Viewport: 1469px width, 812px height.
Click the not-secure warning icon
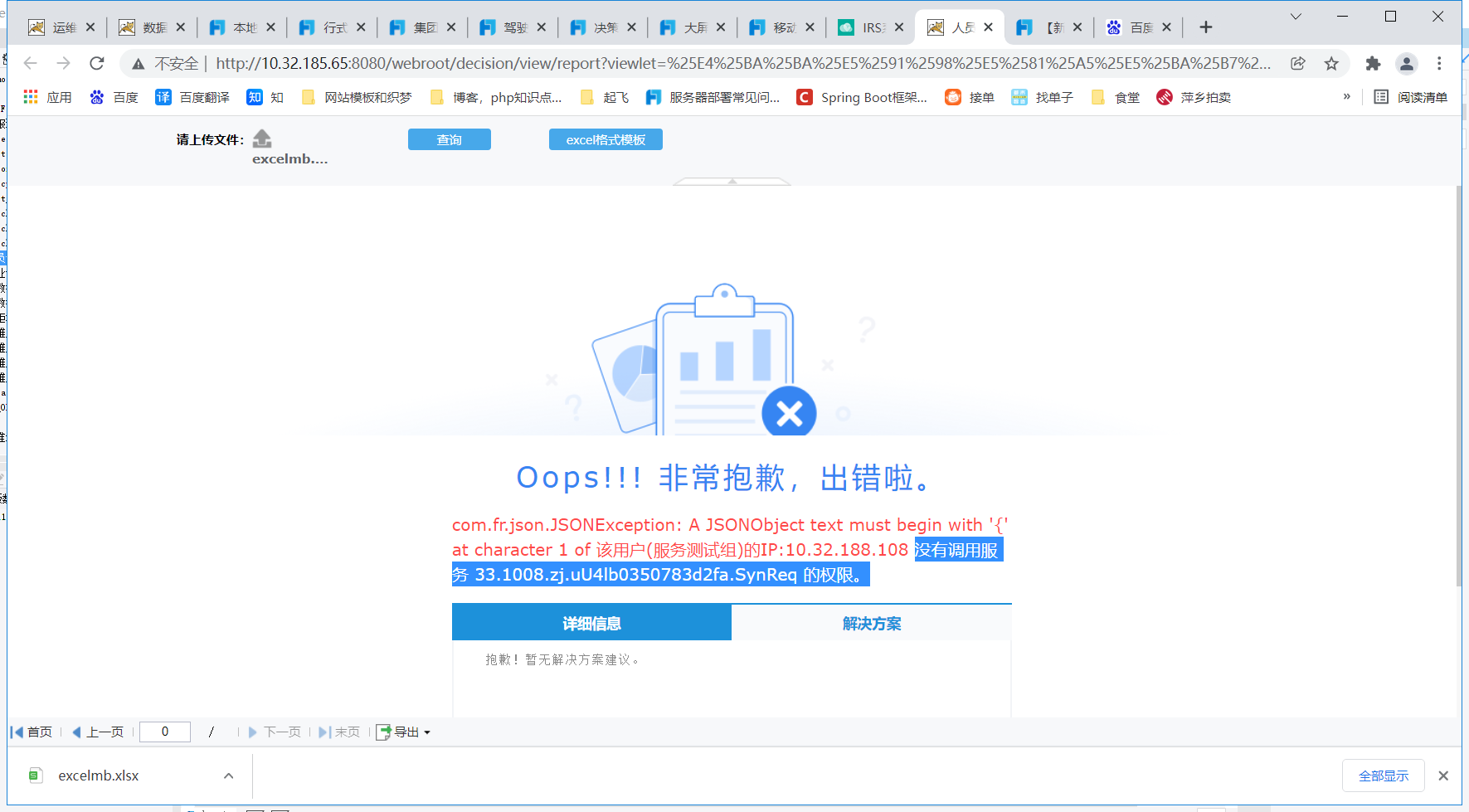pyautogui.click(x=139, y=64)
